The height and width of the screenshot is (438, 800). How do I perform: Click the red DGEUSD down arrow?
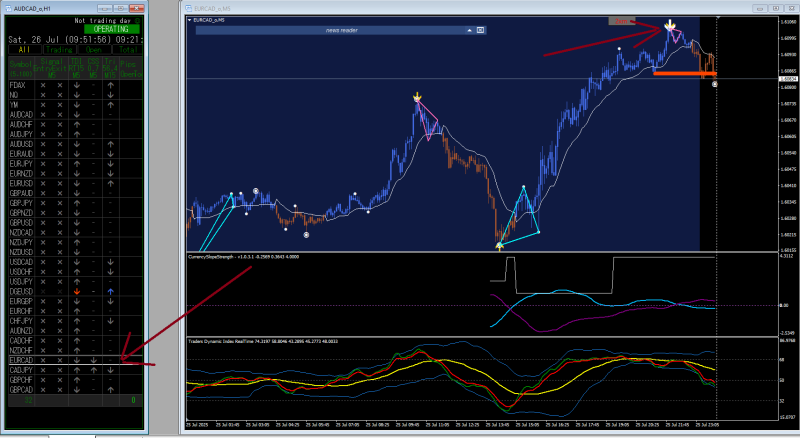click(x=75, y=290)
